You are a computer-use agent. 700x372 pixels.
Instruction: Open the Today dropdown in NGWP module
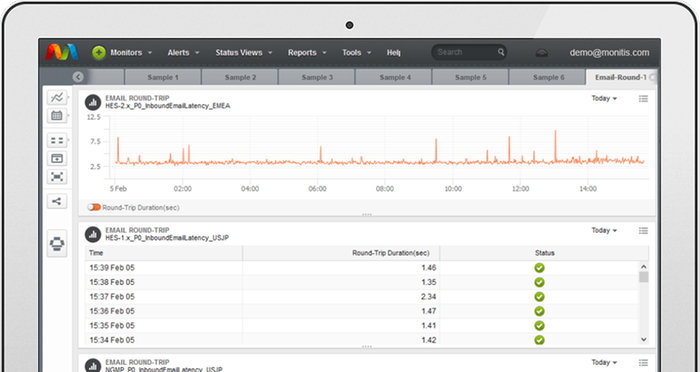pyautogui.click(x=604, y=363)
